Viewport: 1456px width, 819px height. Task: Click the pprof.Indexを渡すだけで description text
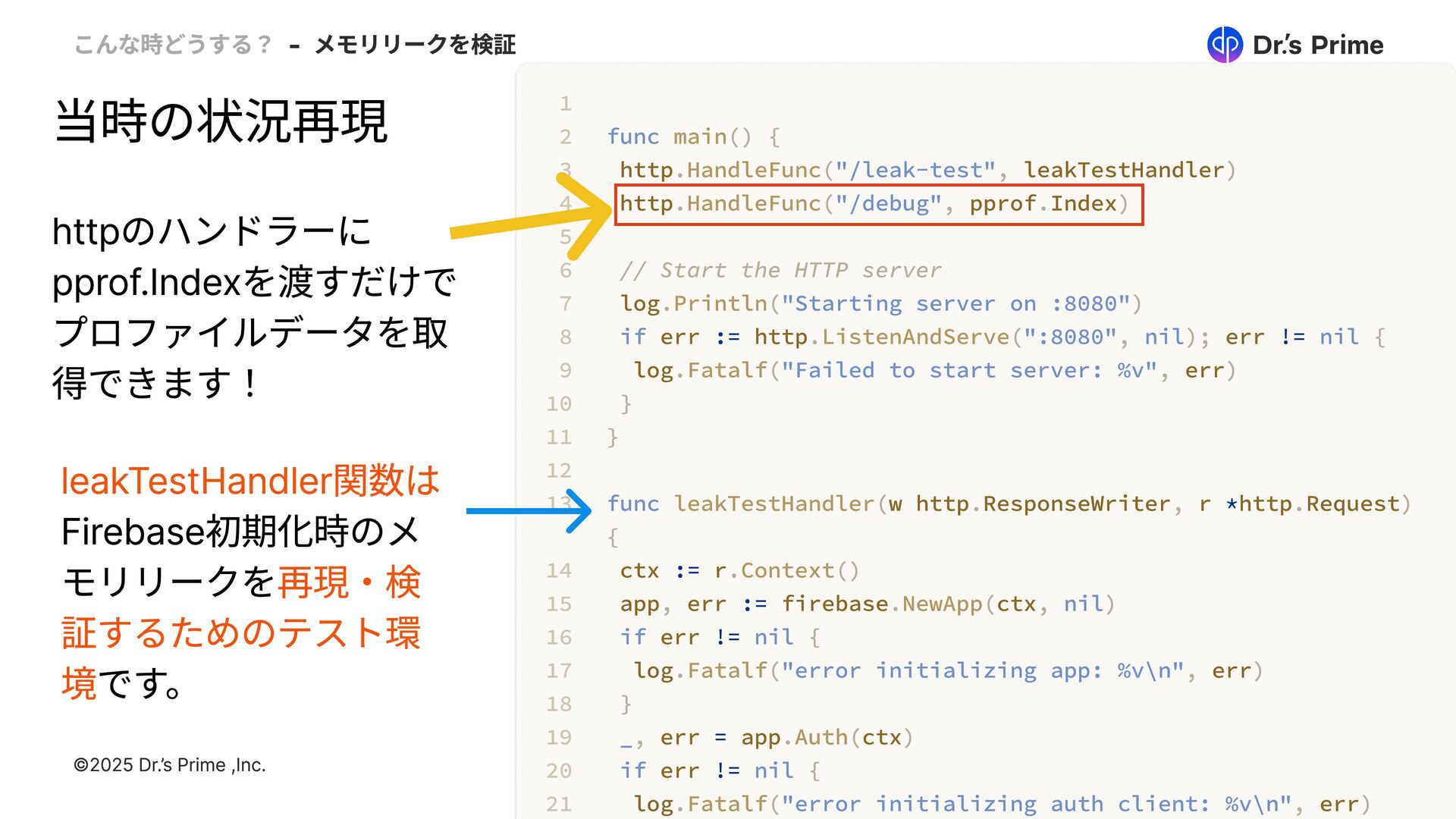click(x=253, y=282)
